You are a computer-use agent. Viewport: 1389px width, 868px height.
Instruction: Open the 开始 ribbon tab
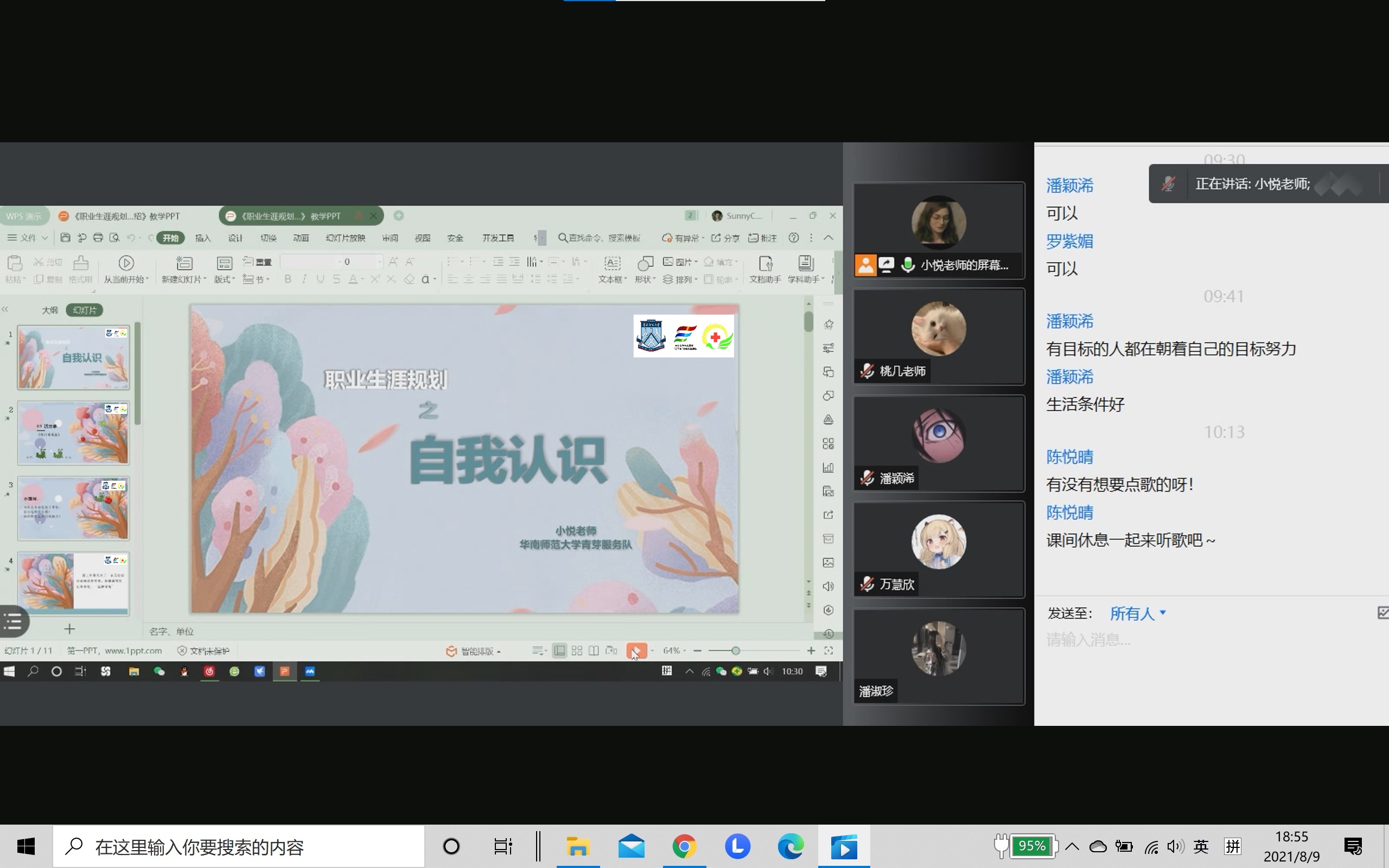tap(170, 238)
